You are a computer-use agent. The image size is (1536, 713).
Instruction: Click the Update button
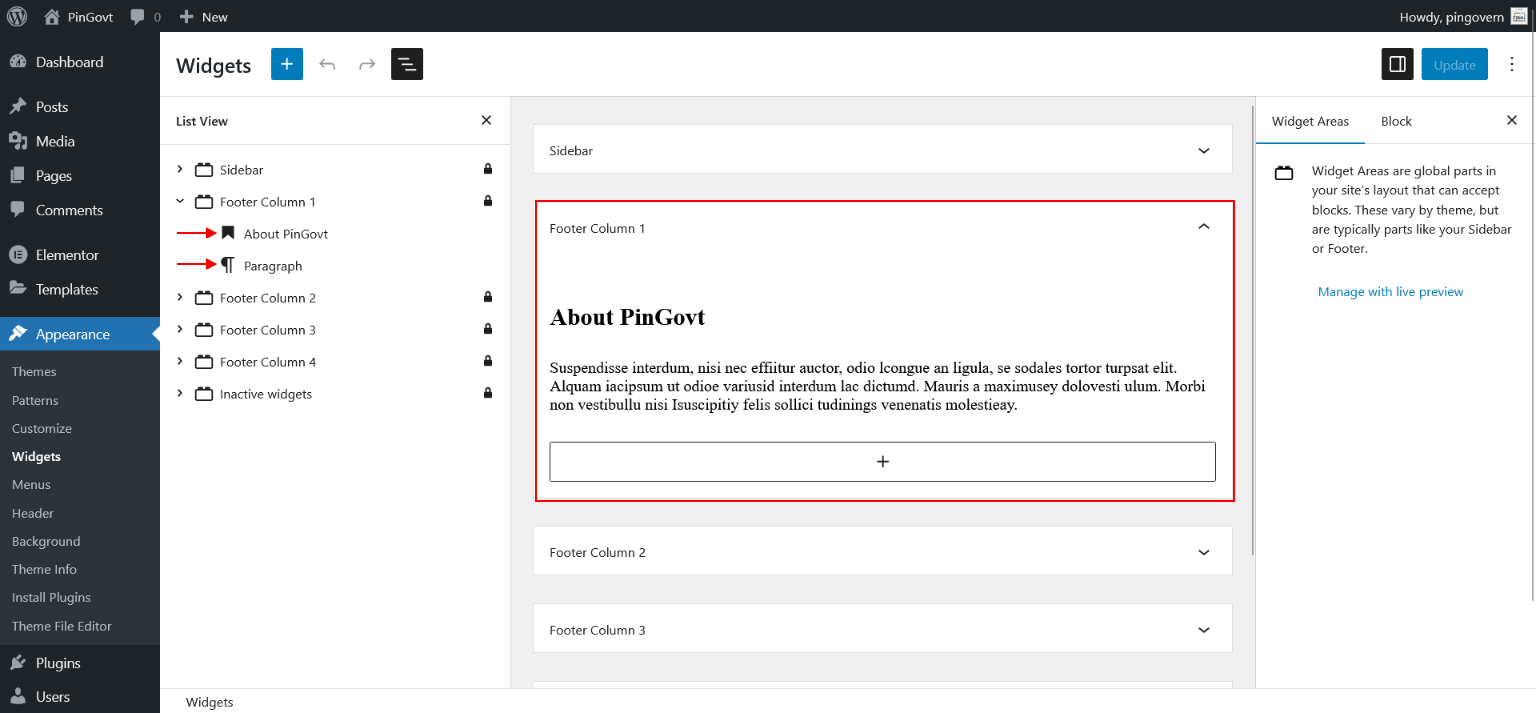tap(1454, 64)
